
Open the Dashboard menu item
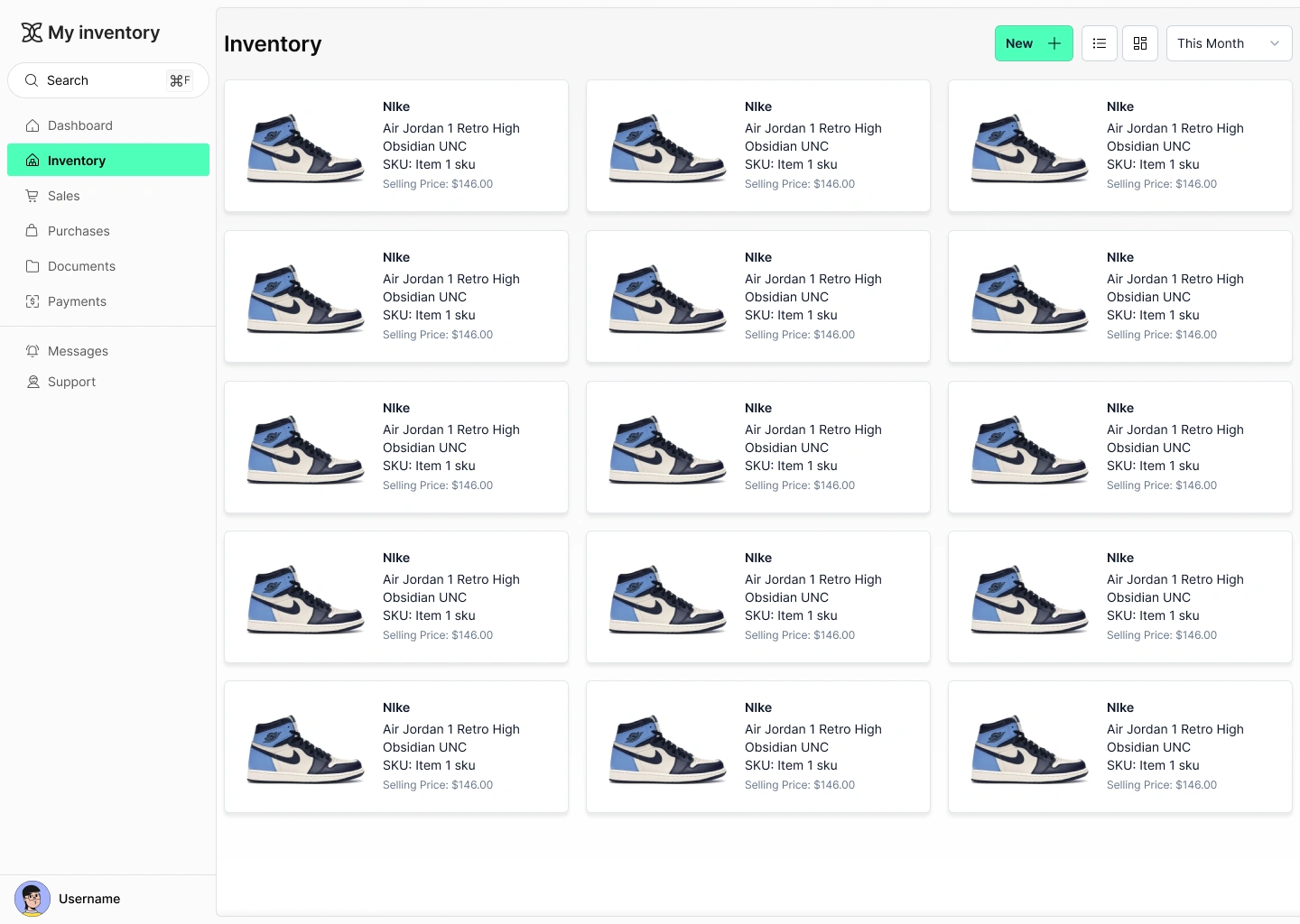pyautogui.click(x=108, y=125)
